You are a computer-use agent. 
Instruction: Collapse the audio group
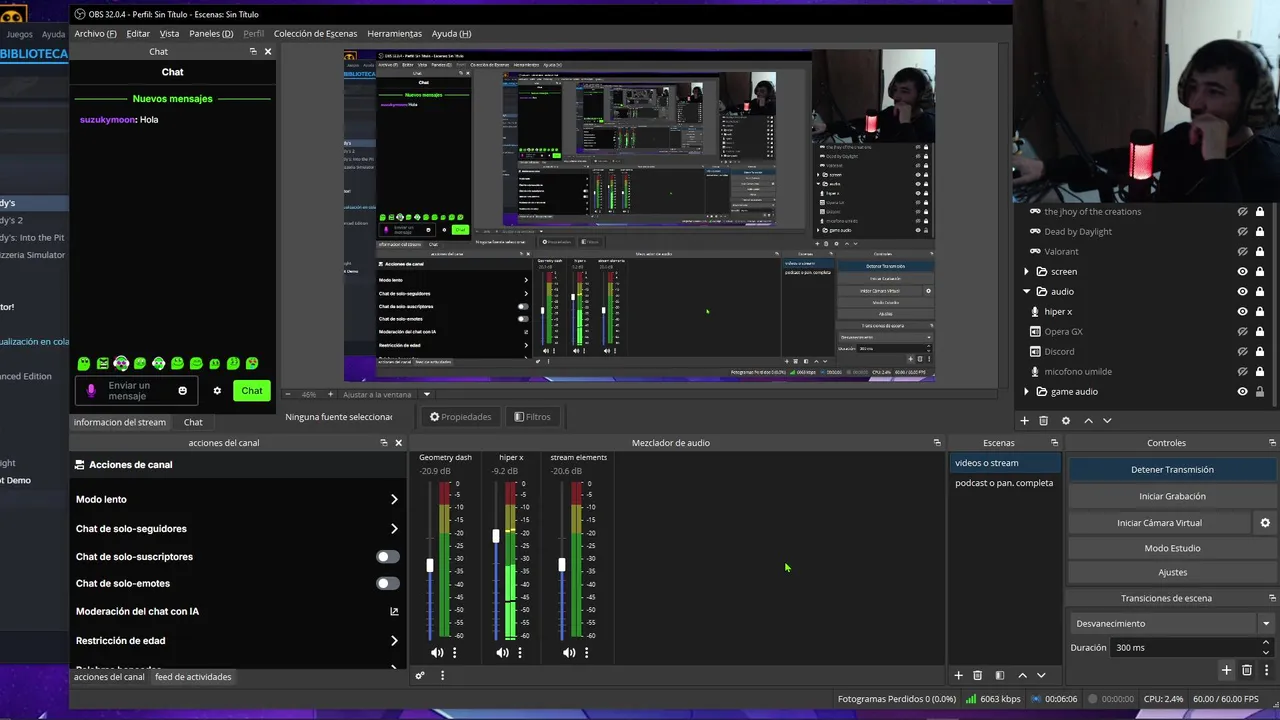[x=1026, y=291]
